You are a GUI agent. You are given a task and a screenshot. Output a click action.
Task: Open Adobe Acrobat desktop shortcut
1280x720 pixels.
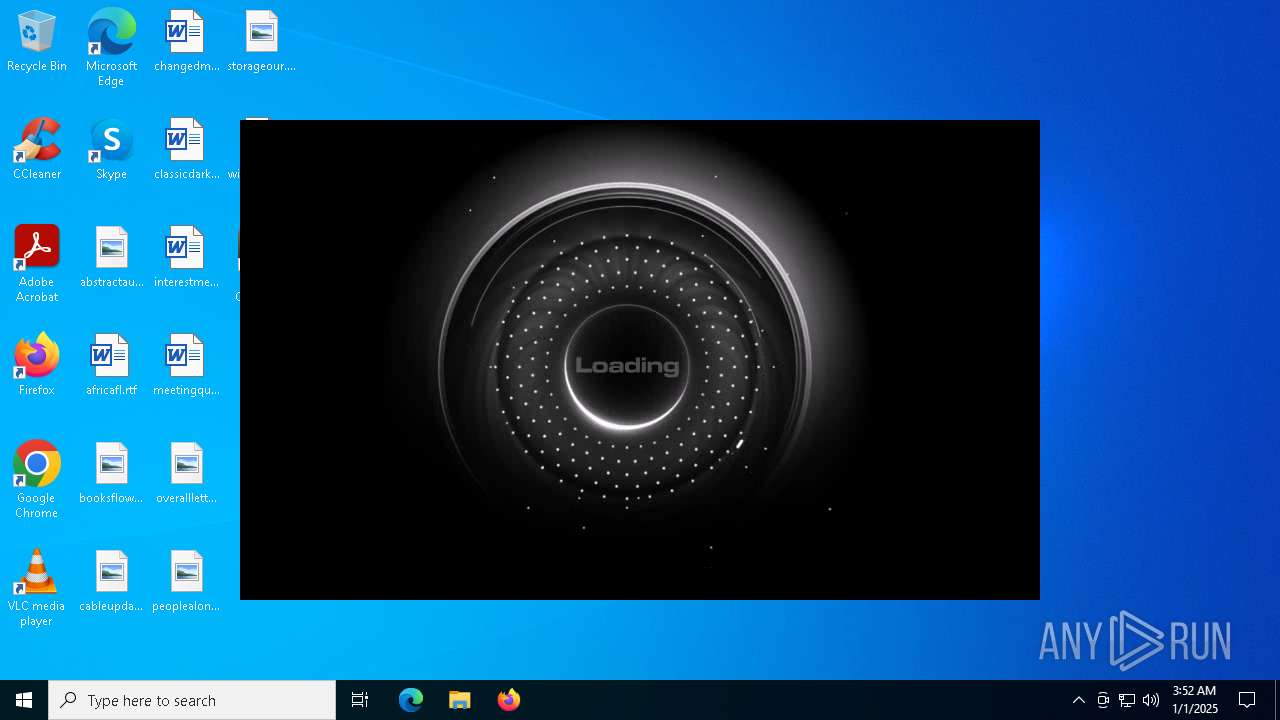[37, 264]
